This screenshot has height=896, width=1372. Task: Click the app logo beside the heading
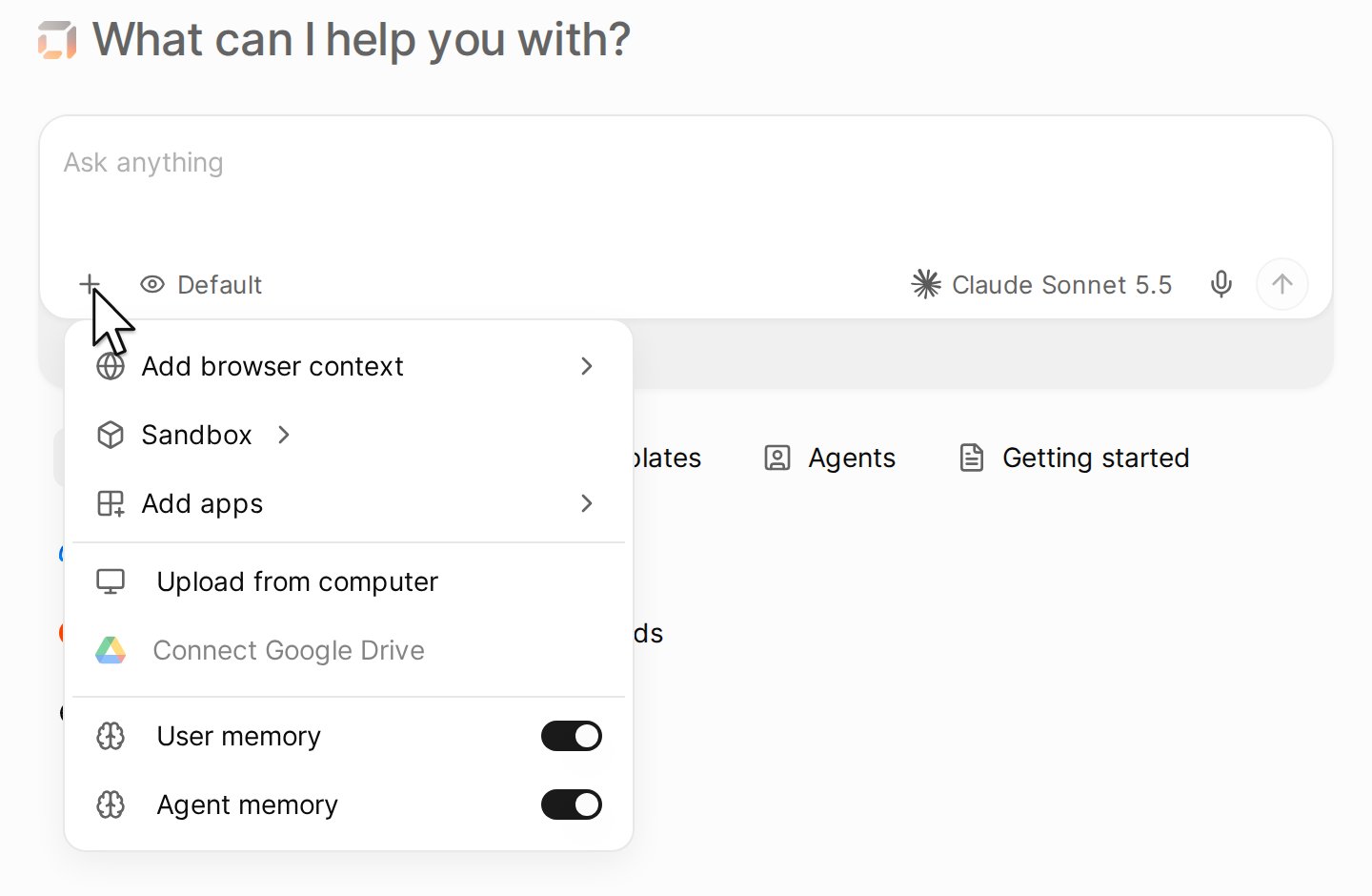click(x=57, y=40)
